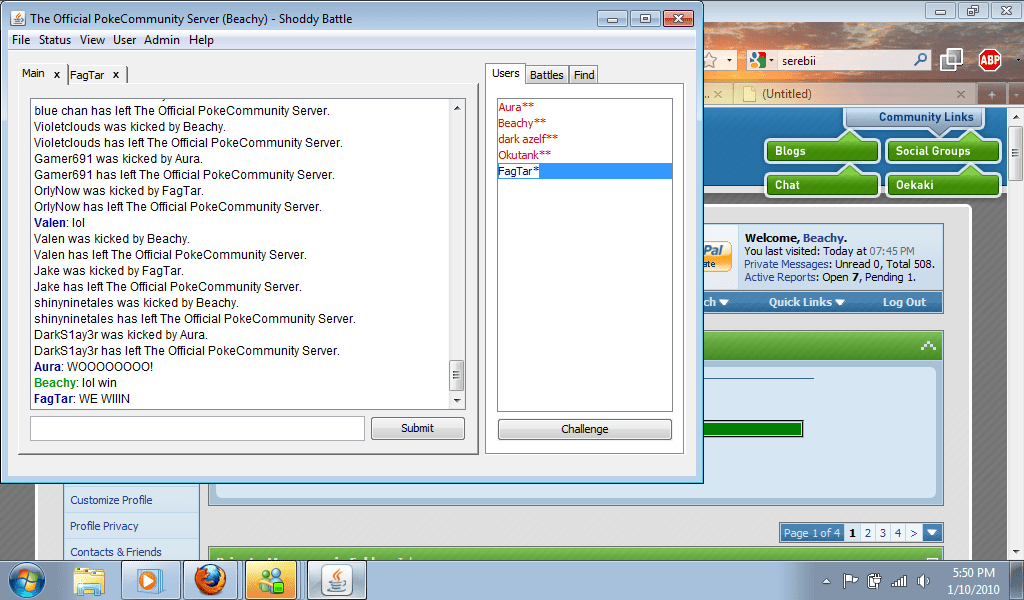Image resolution: width=1024 pixels, height=600 pixels.
Task: Go to page 3 in the pagination
Action: (883, 533)
